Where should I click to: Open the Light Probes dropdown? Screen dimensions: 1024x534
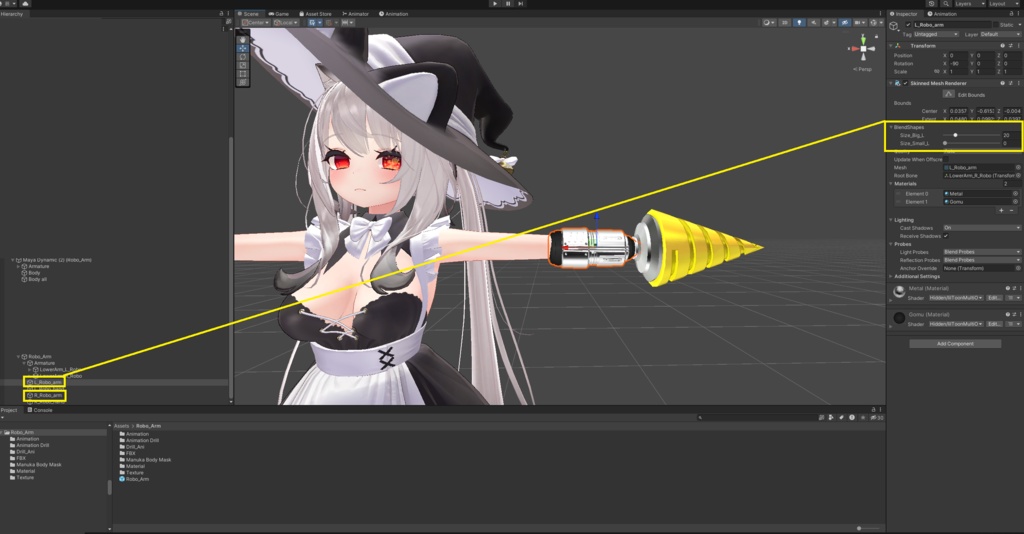982,252
